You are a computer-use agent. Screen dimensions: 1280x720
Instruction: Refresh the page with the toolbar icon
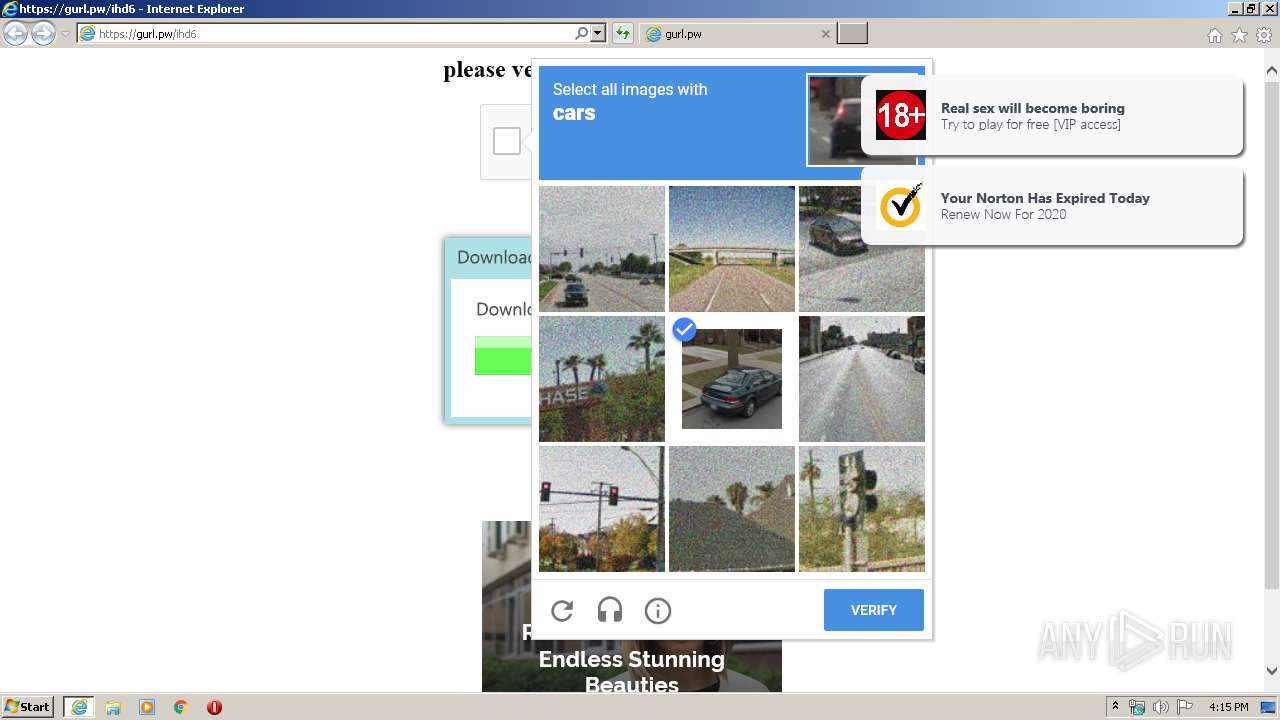pos(623,34)
